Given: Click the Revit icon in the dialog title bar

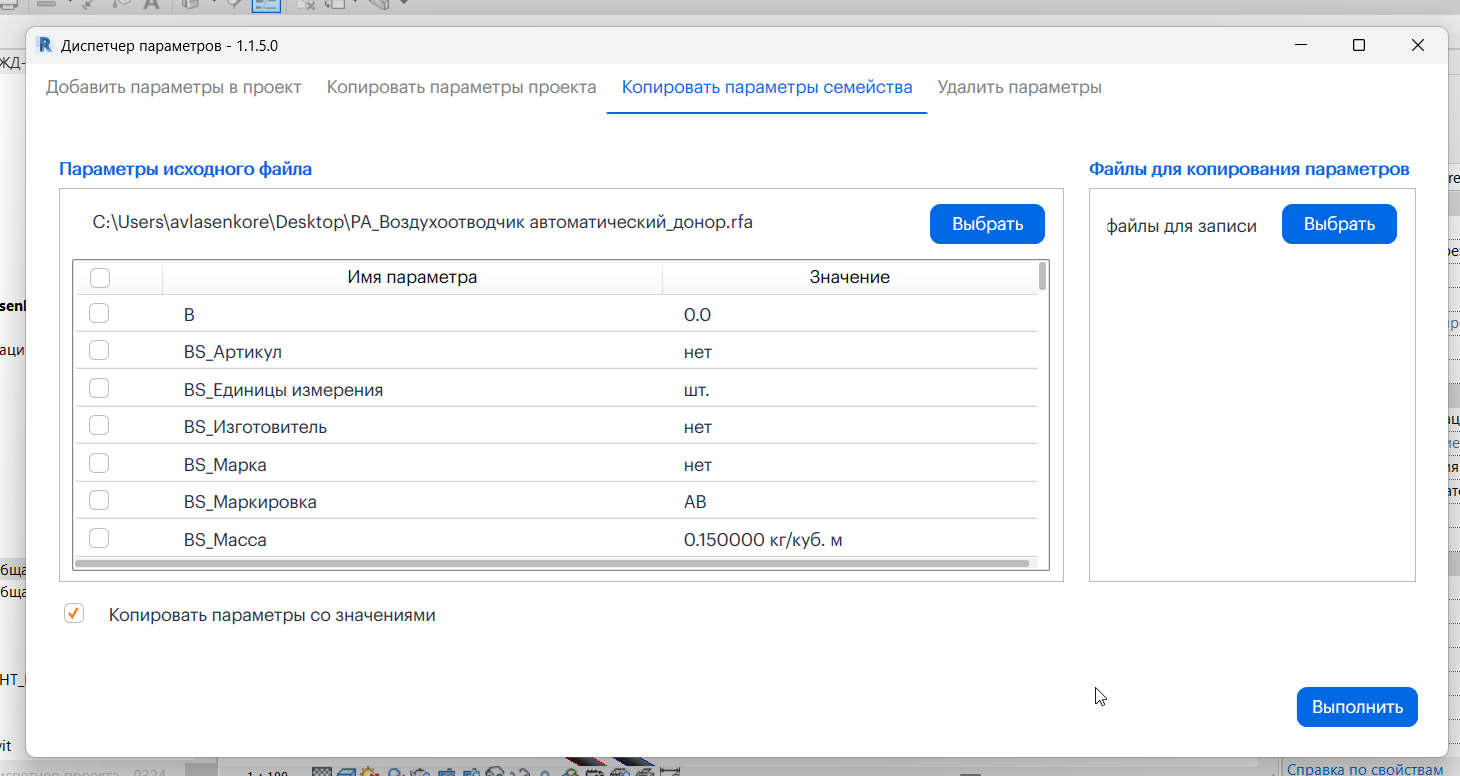Looking at the screenshot, I should [x=44, y=45].
